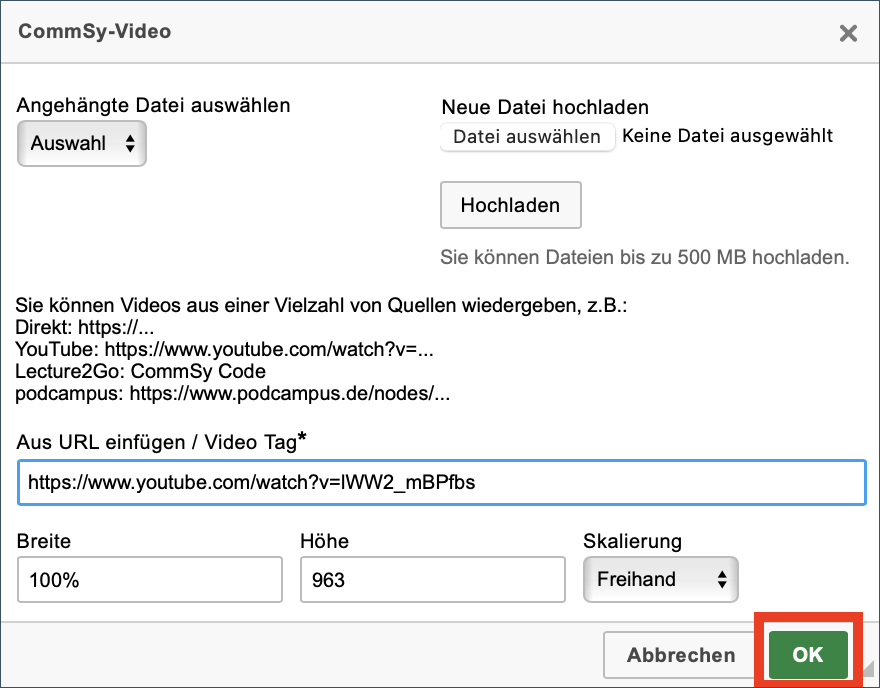Viewport: 880px width, 688px height.
Task: Click the Breite label above the width field
Action: click(44, 542)
